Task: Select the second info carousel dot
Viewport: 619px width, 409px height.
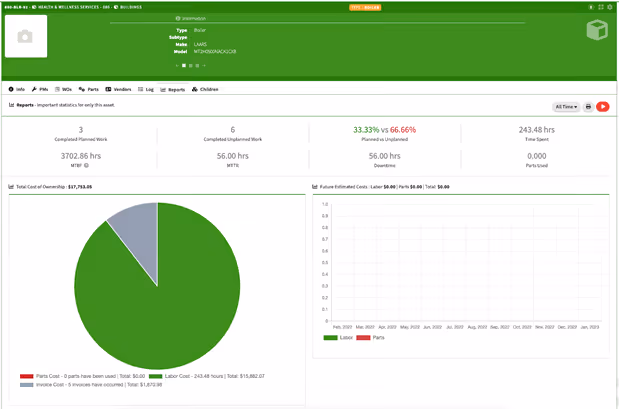Action: 191,66
